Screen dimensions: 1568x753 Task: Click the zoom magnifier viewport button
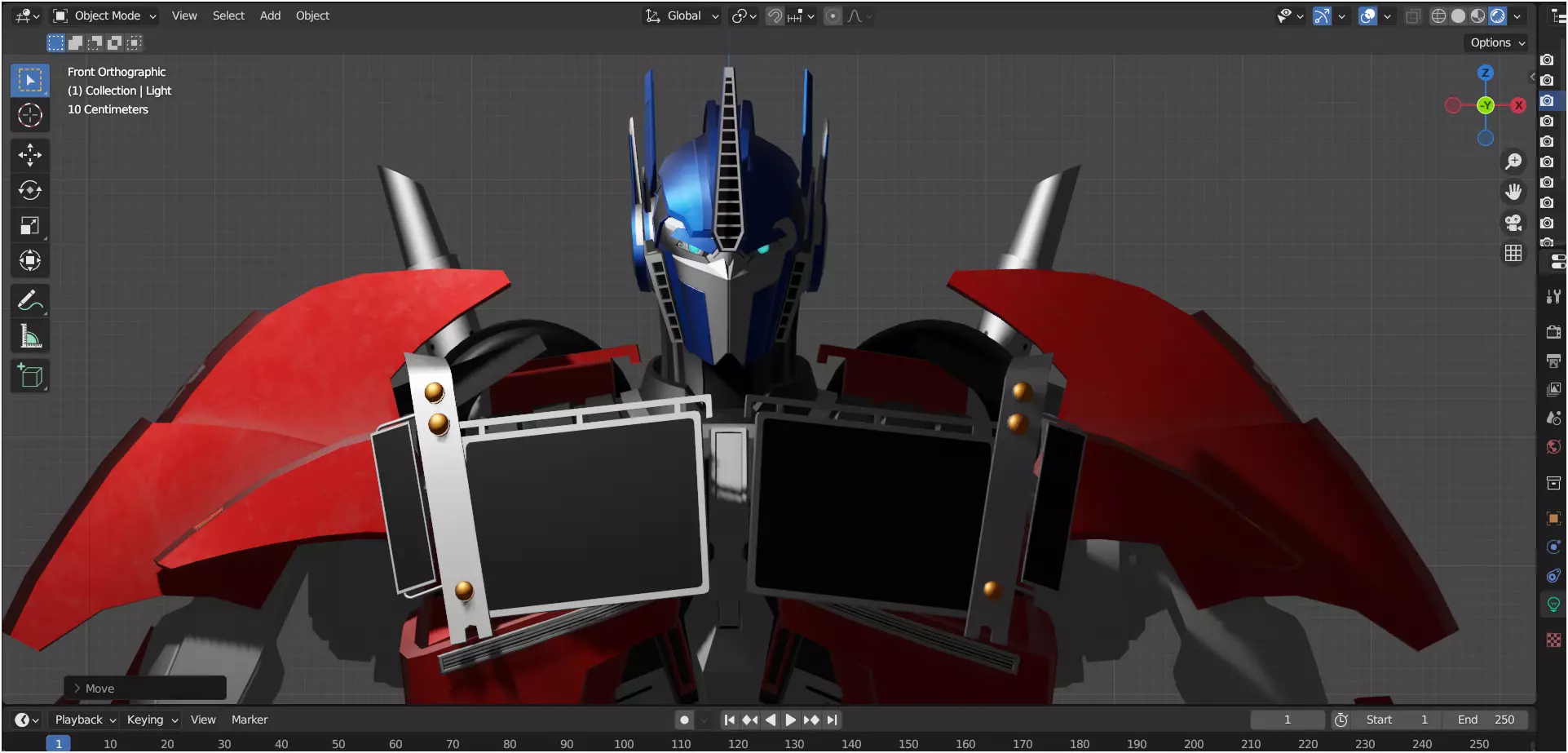pyautogui.click(x=1513, y=162)
